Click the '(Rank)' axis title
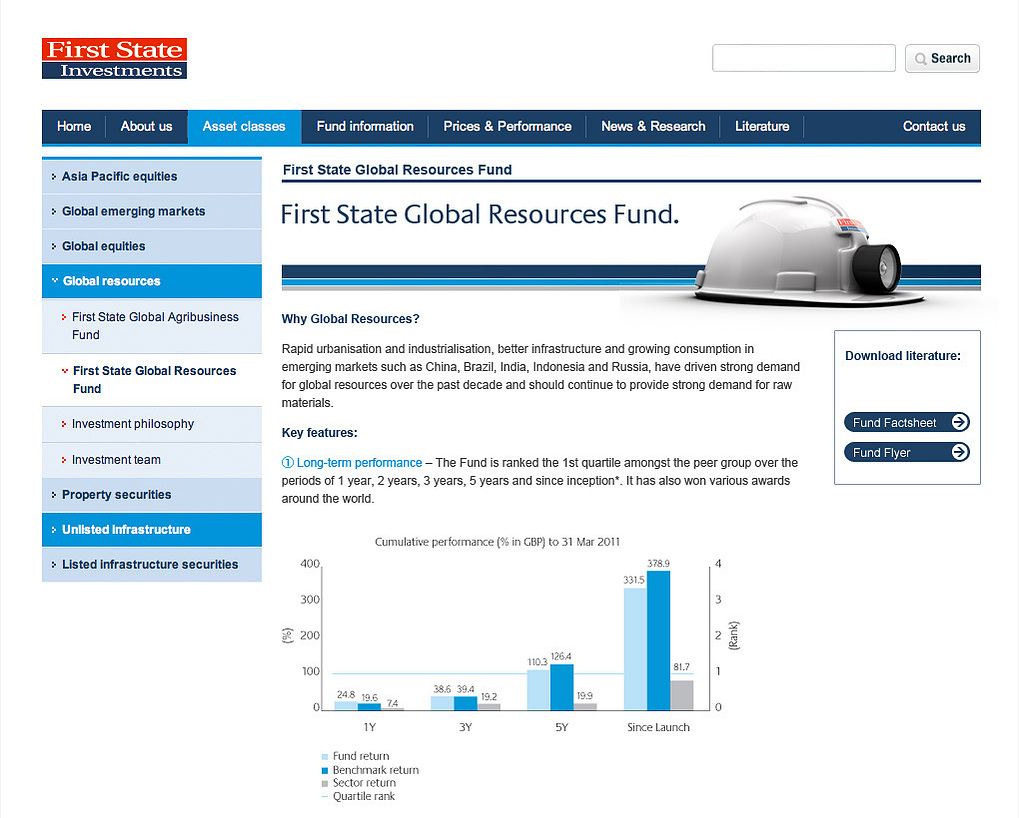 point(734,635)
